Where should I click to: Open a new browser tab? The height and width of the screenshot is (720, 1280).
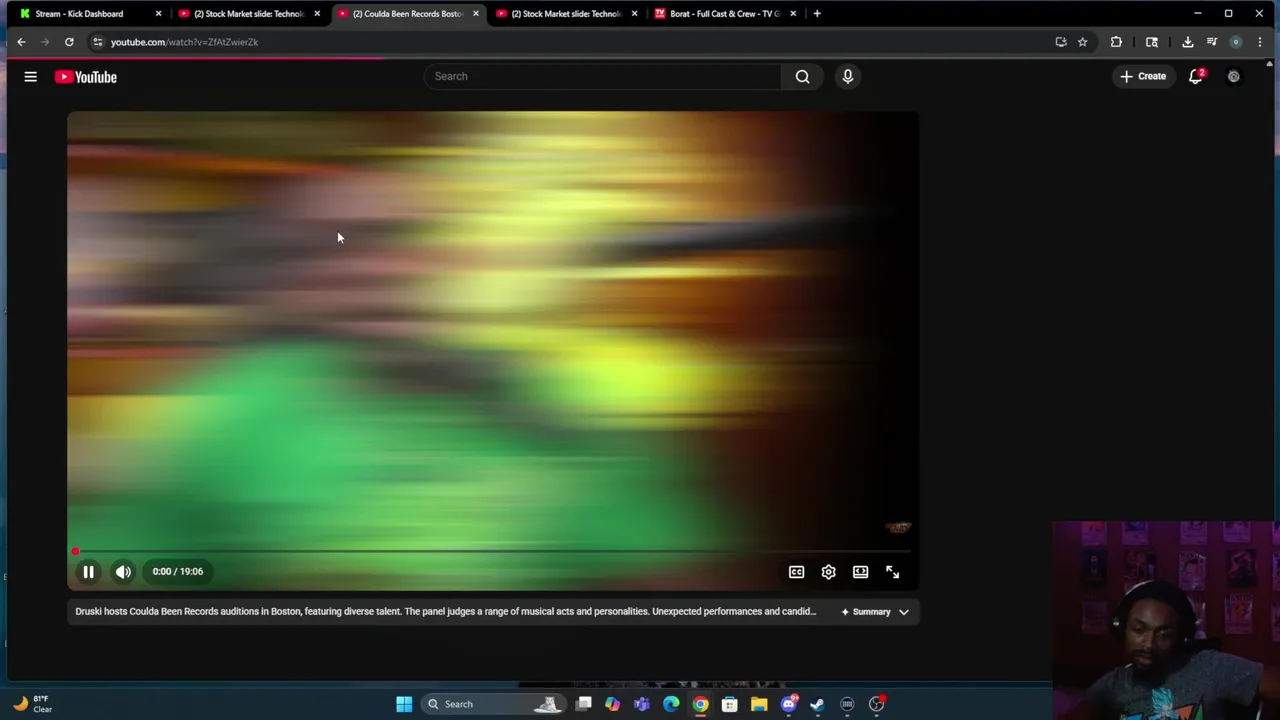click(x=817, y=14)
